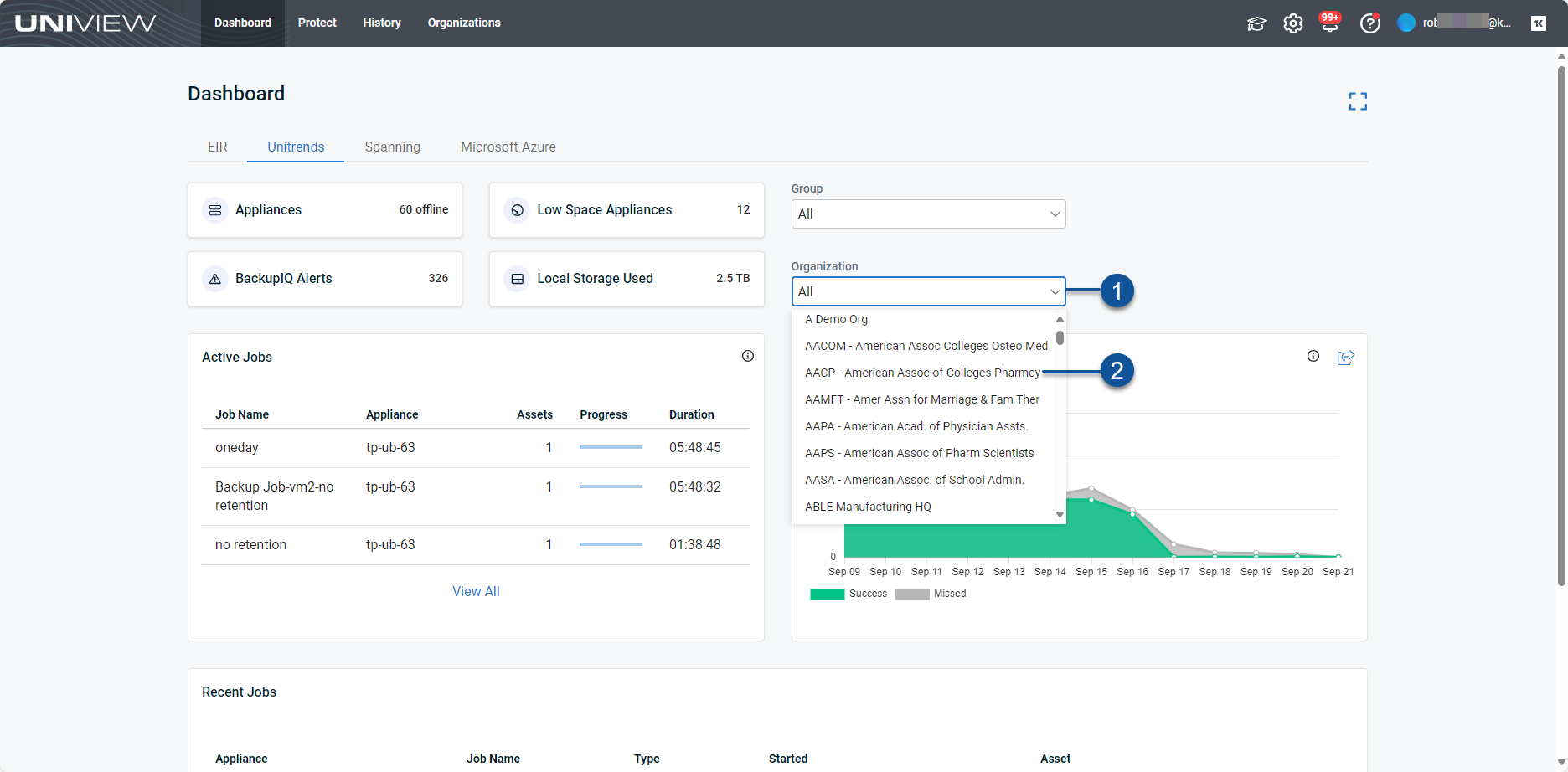This screenshot has height=772, width=1568.
Task: Show chart panel info icon
Action: (x=1313, y=356)
